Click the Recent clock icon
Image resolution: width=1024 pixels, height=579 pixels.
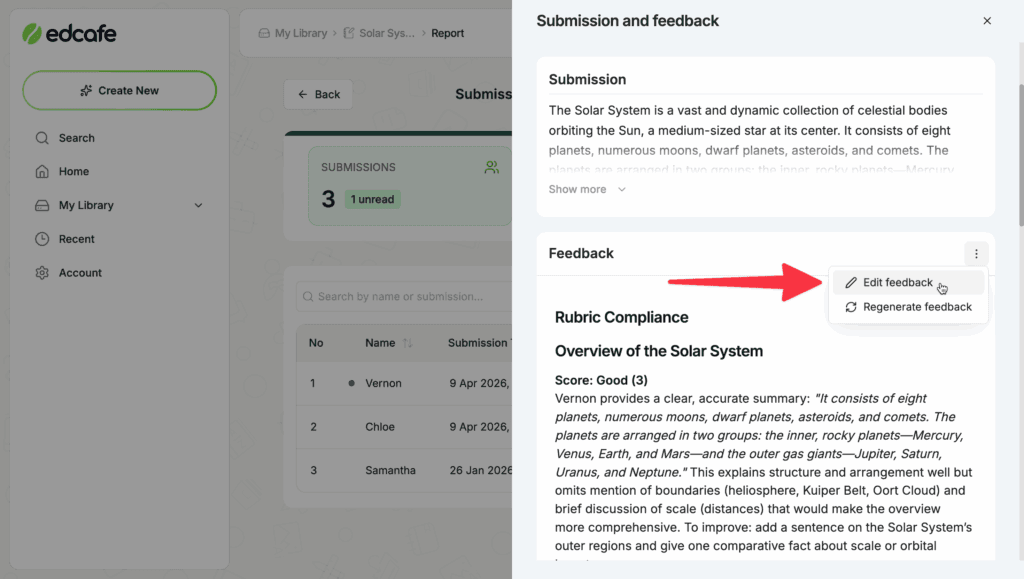pos(42,239)
